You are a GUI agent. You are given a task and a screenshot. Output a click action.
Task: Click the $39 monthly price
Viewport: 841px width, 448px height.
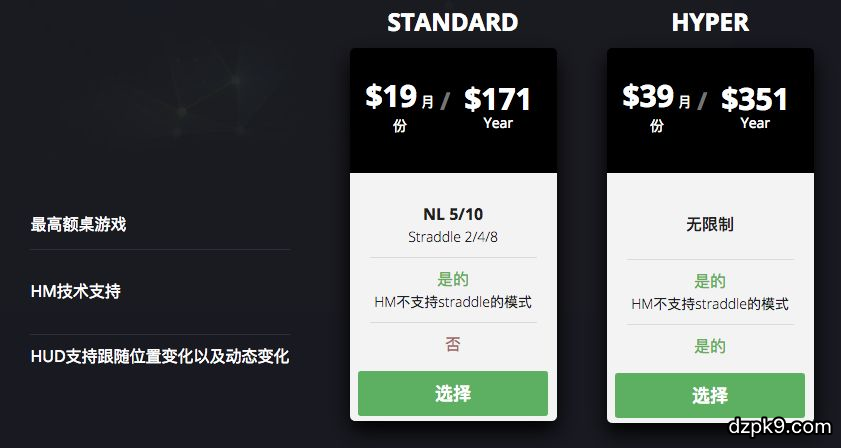click(x=648, y=97)
